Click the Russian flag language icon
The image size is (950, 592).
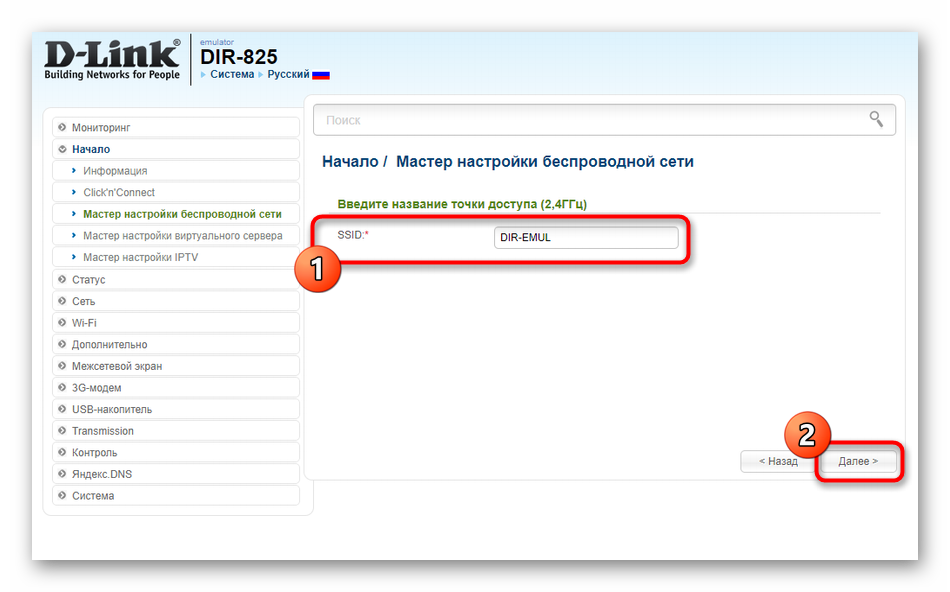[321, 75]
